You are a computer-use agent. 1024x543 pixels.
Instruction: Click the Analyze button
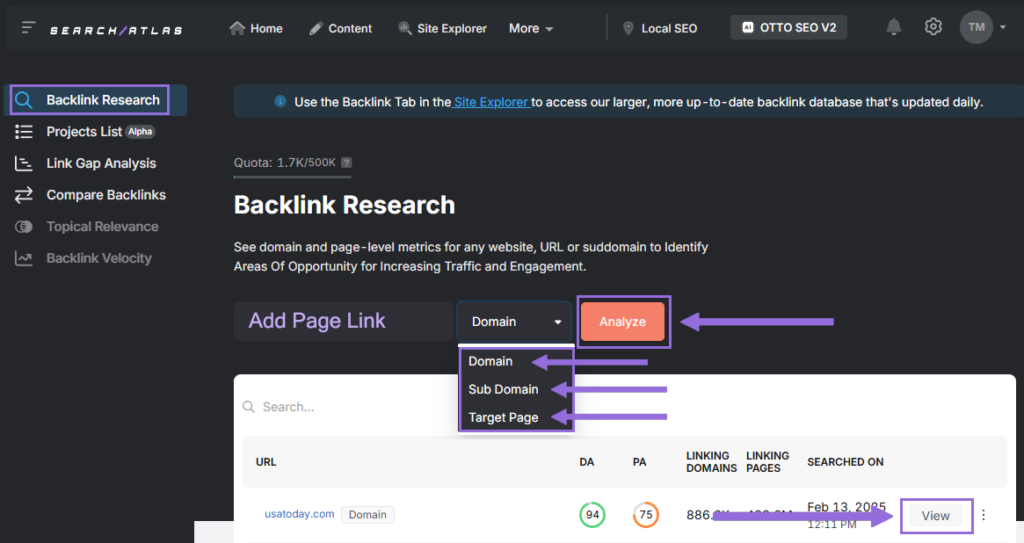pyautogui.click(x=622, y=321)
